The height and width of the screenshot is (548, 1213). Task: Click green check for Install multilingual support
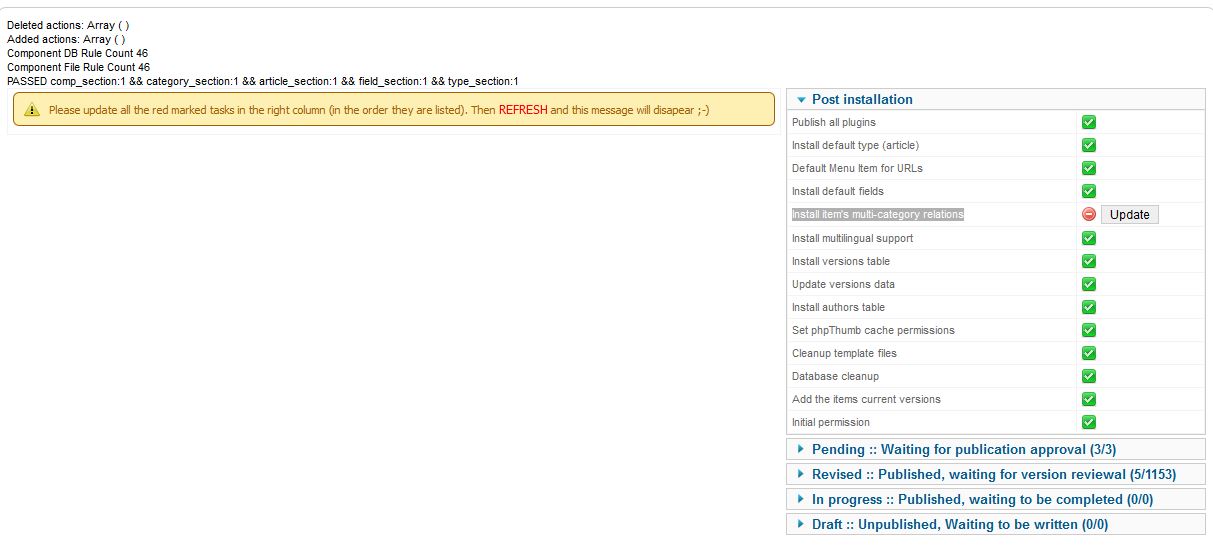(x=1089, y=238)
